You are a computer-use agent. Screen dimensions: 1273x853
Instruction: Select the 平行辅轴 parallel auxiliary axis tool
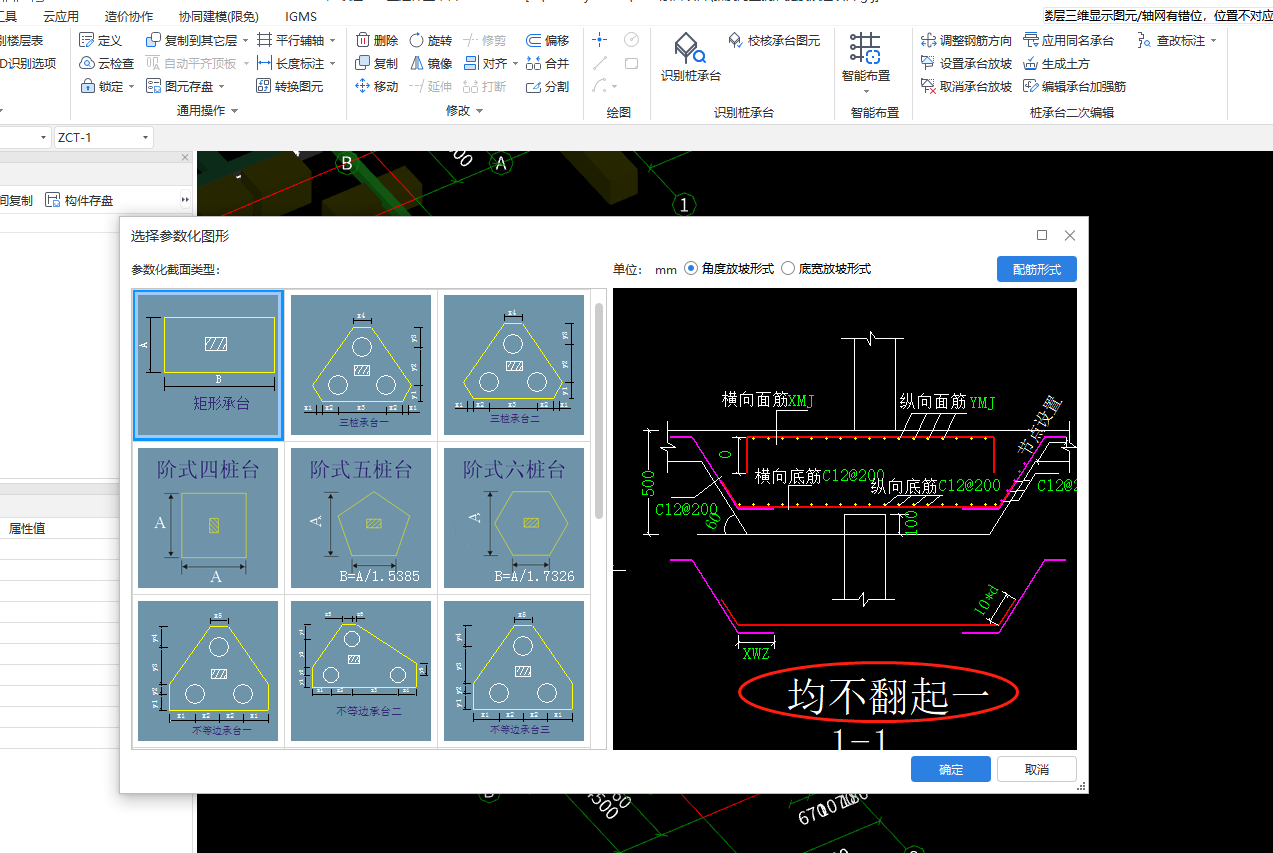click(x=290, y=40)
